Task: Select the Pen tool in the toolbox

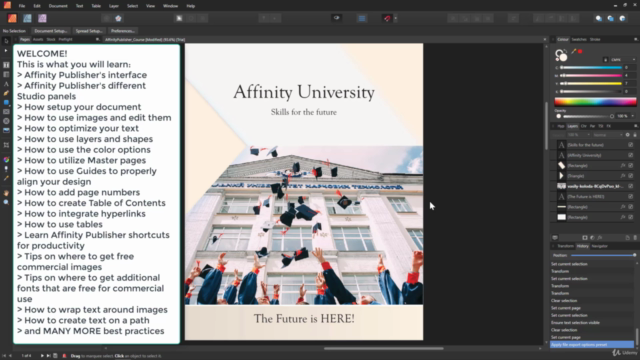Action: [x=6, y=93]
